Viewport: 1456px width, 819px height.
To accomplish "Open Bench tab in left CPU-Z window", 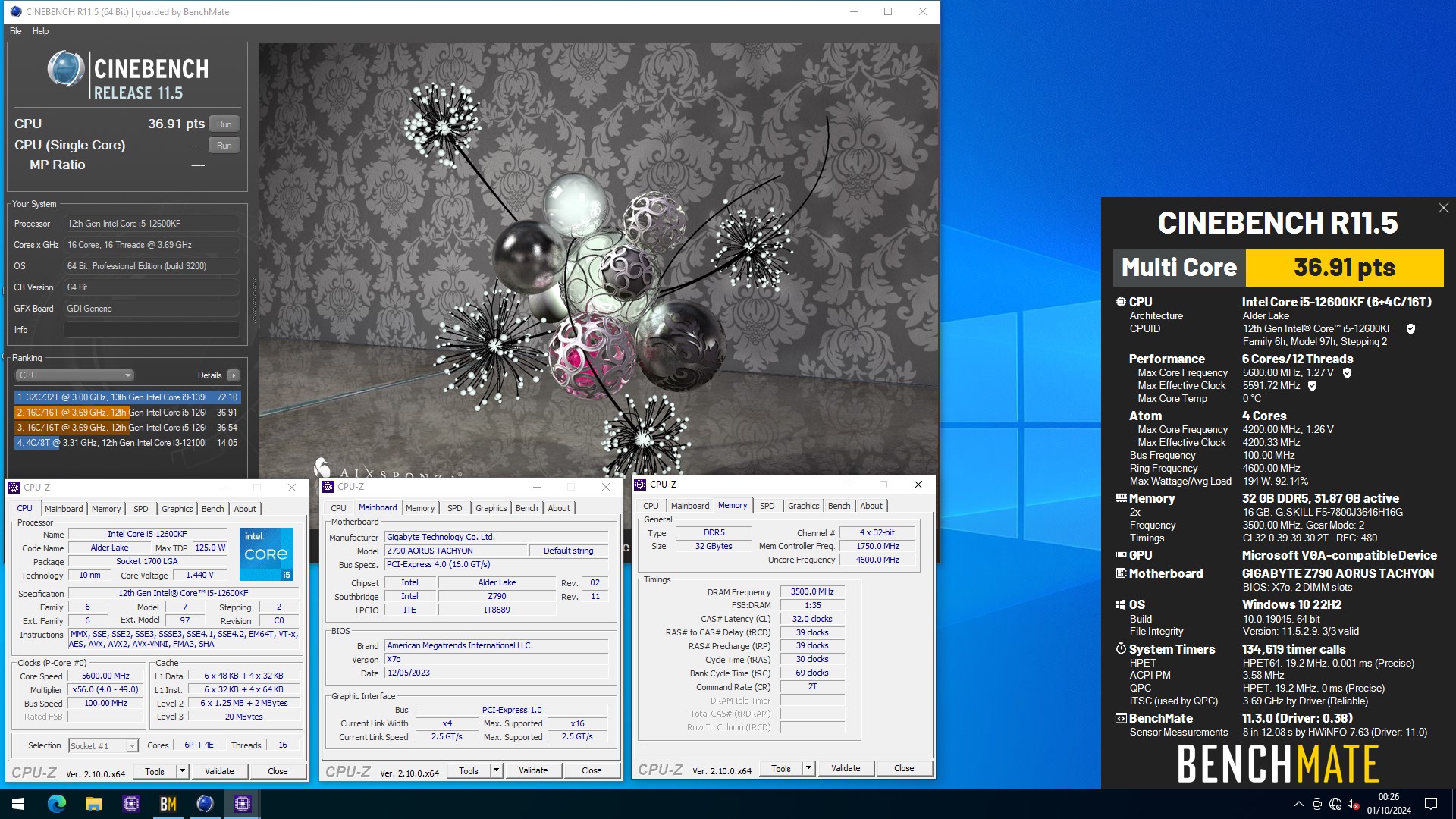I will coord(213,509).
